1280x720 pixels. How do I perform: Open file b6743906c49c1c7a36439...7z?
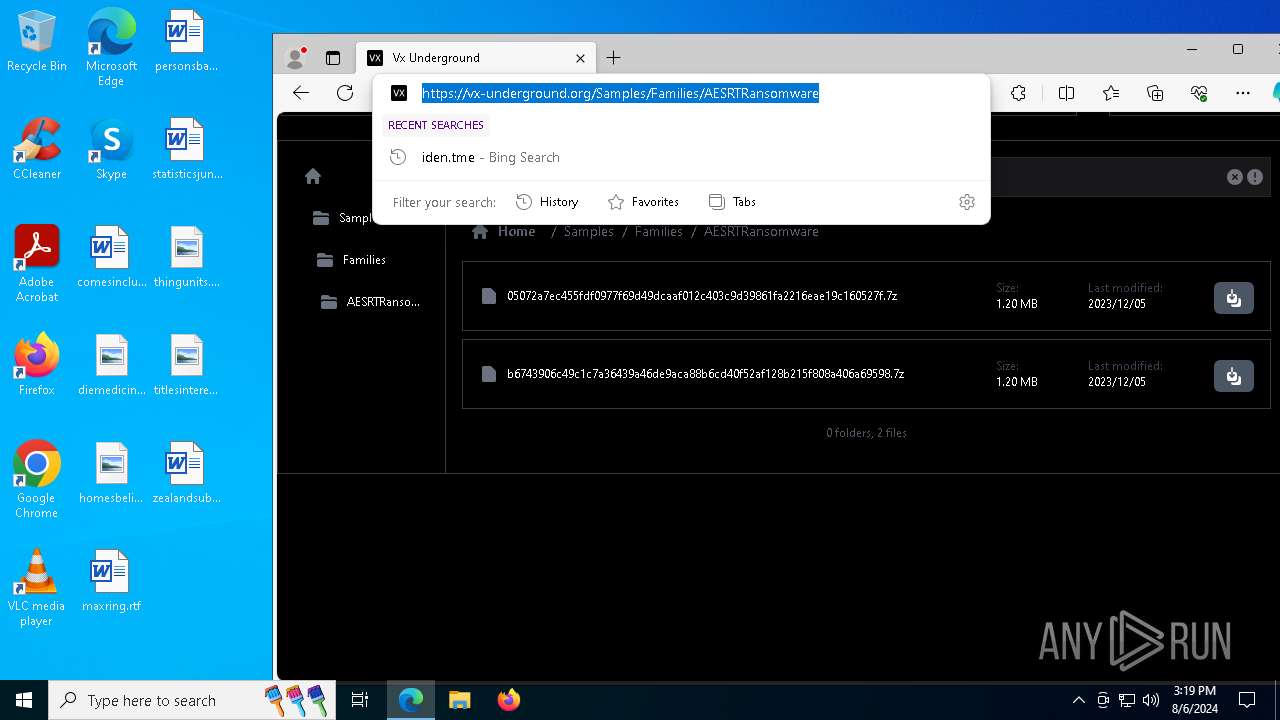click(705, 374)
